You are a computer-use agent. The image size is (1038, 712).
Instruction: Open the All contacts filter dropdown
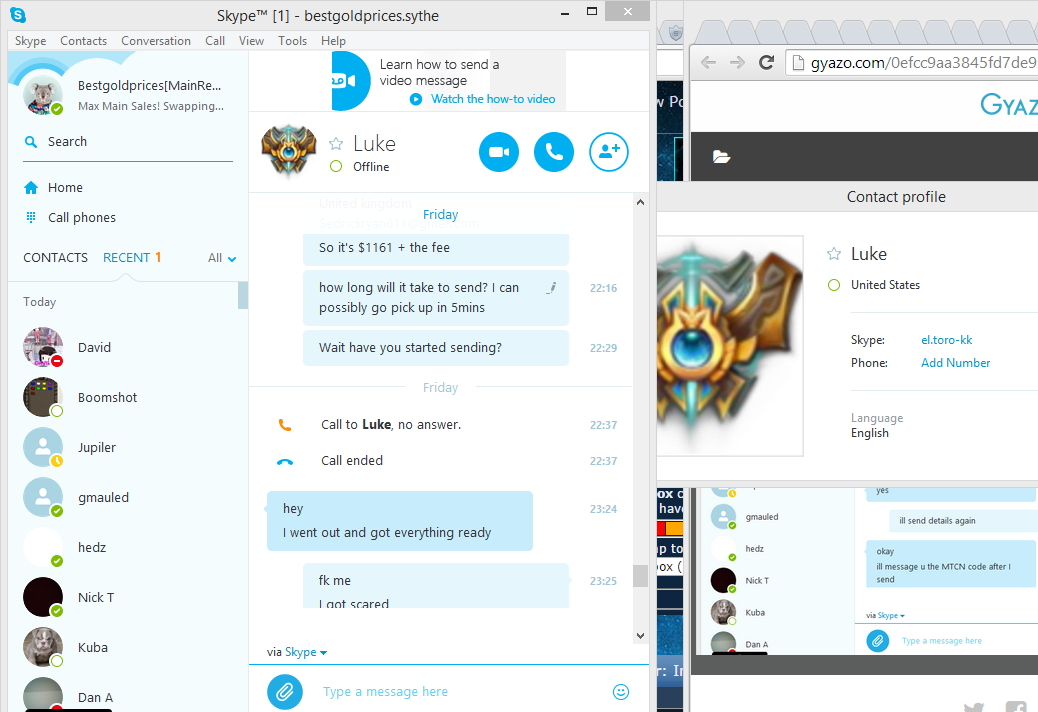point(222,258)
